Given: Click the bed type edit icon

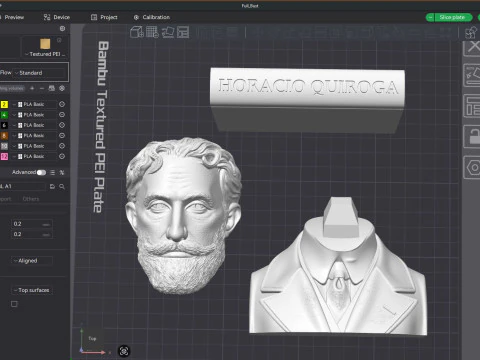Looking at the screenshot, I should point(59,40).
